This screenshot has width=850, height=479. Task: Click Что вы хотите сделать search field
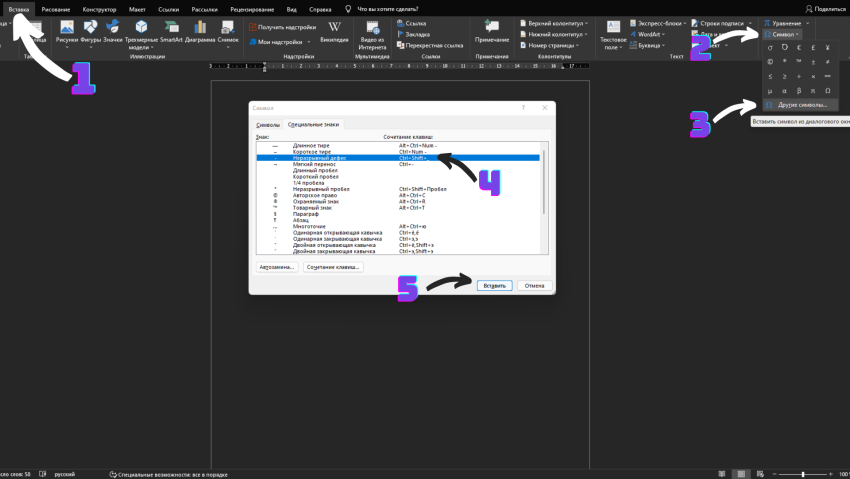pyautogui.click(x=387, y=9)
